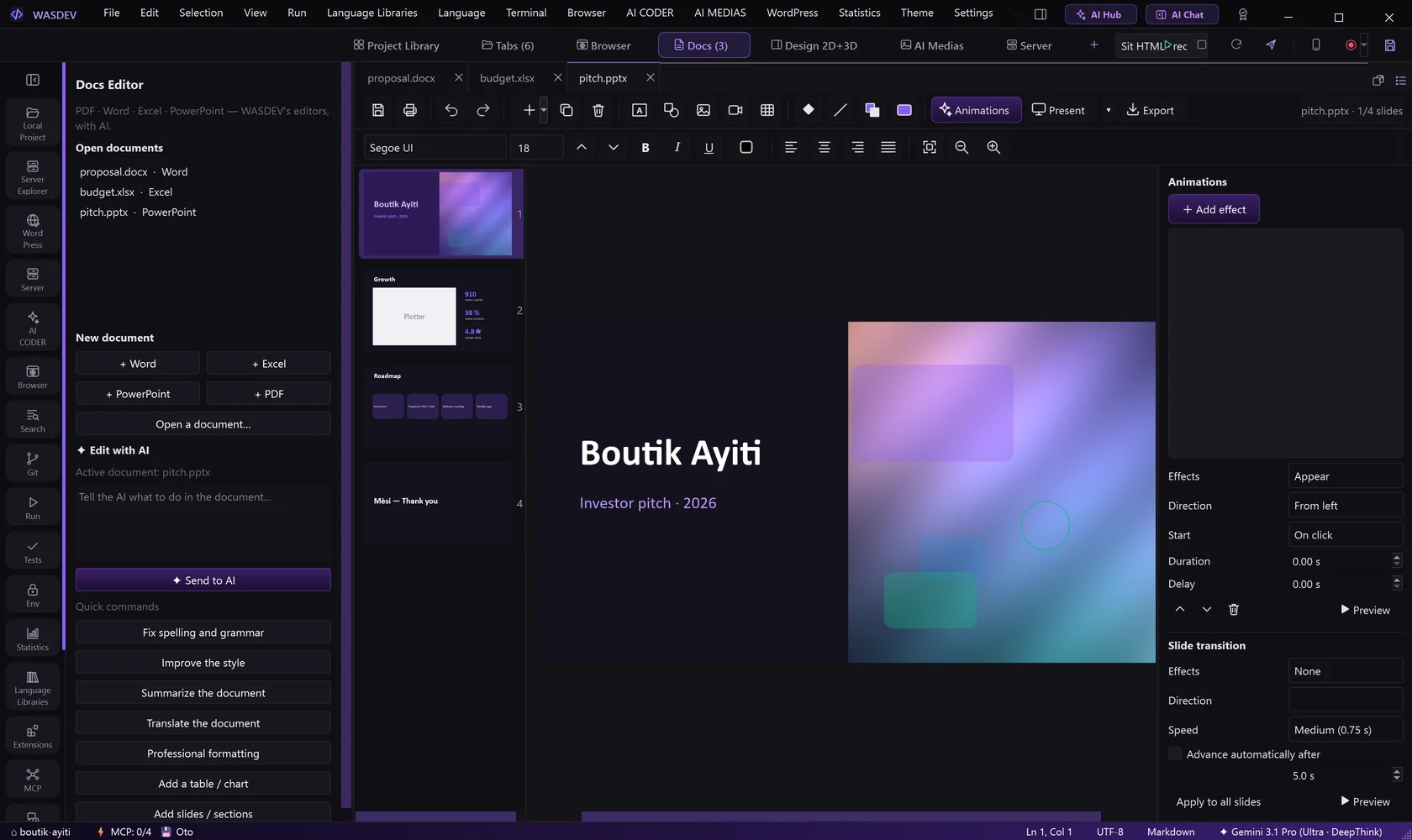Click the Add effect button
Viewport: 1412px width, 840px height.
[1214, 209]
